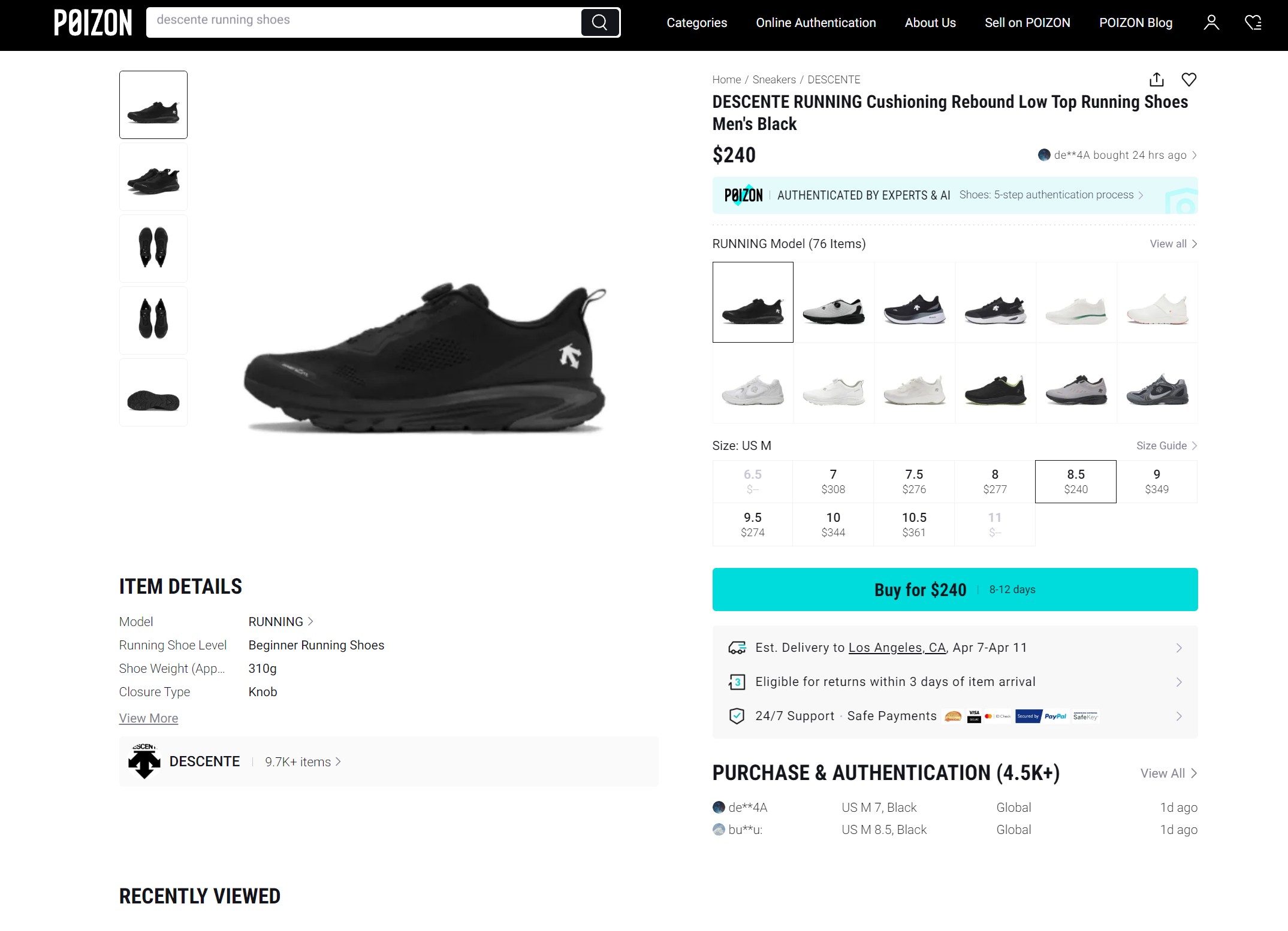Open the Size Guide chevron link
This screenshot has height=931, width=1288.
coord(1166,446)
